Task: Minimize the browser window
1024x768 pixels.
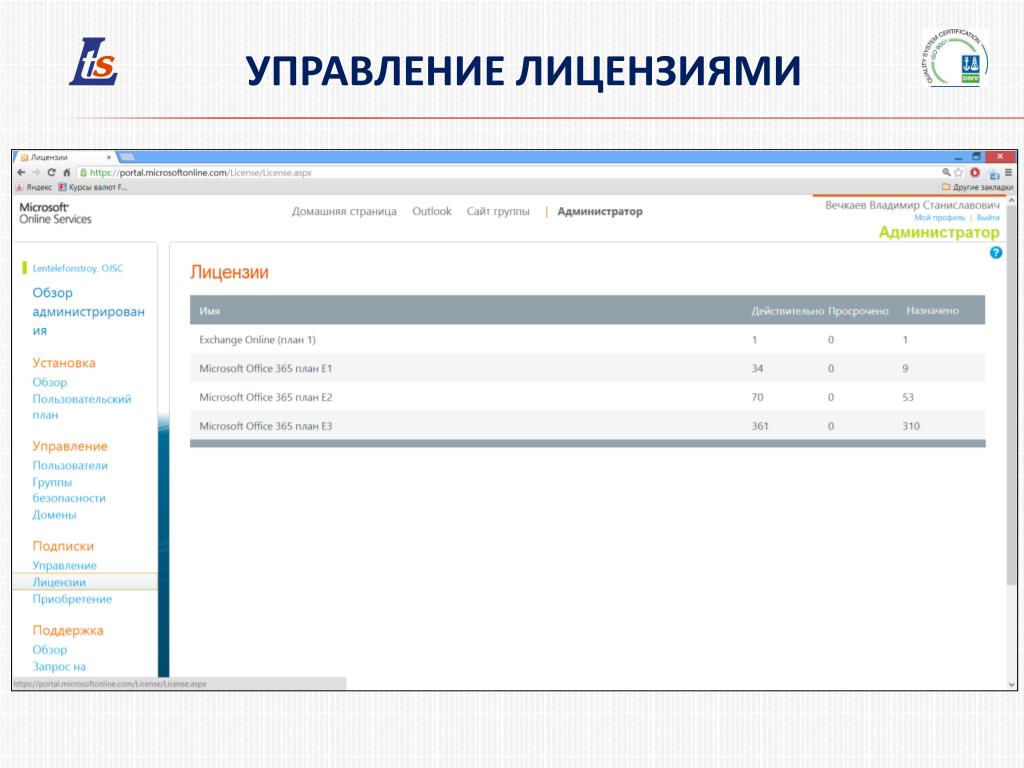Action: [958, 157]
